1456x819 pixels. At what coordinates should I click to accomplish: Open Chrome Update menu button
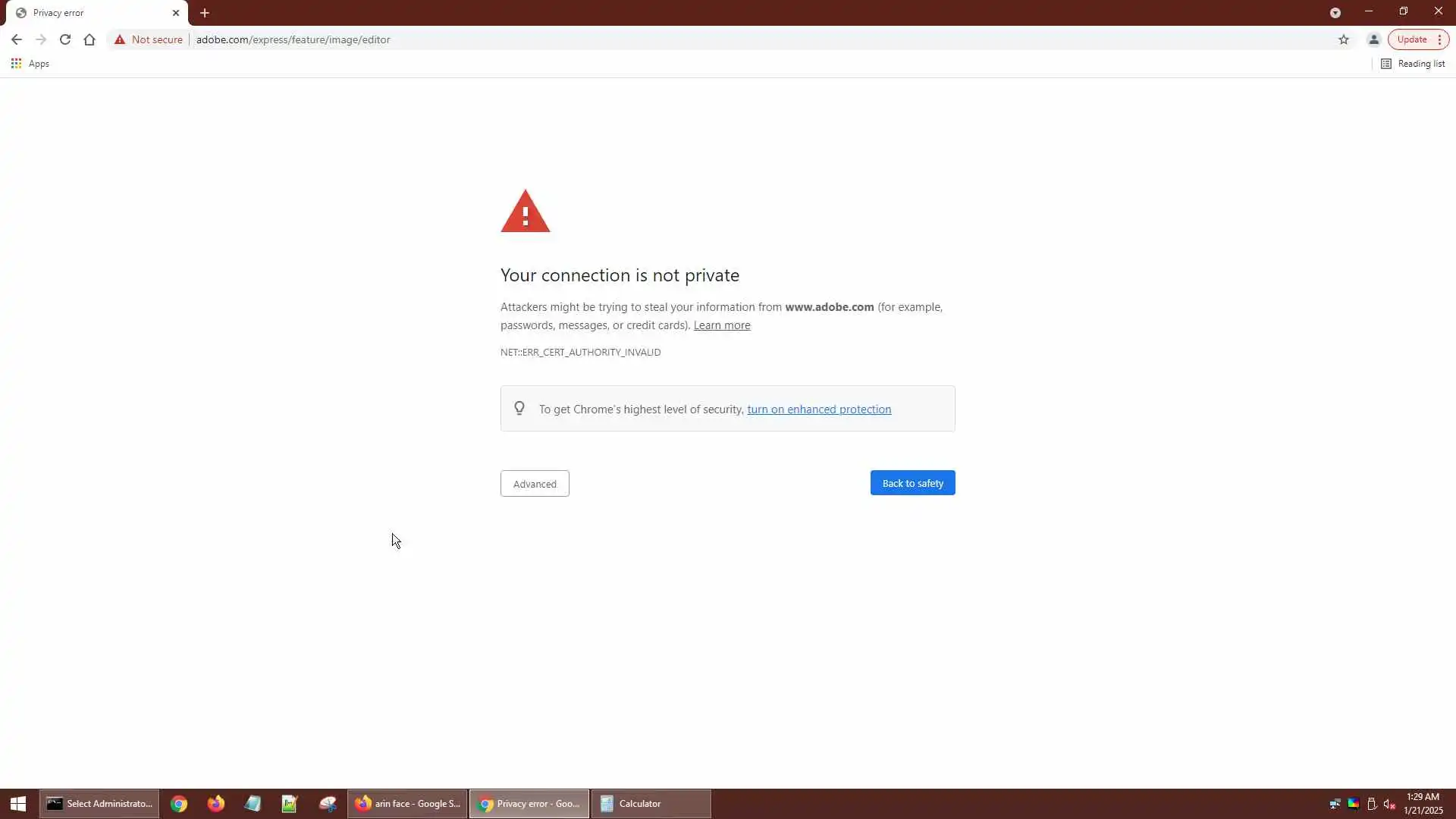(x=1418, y=39)
